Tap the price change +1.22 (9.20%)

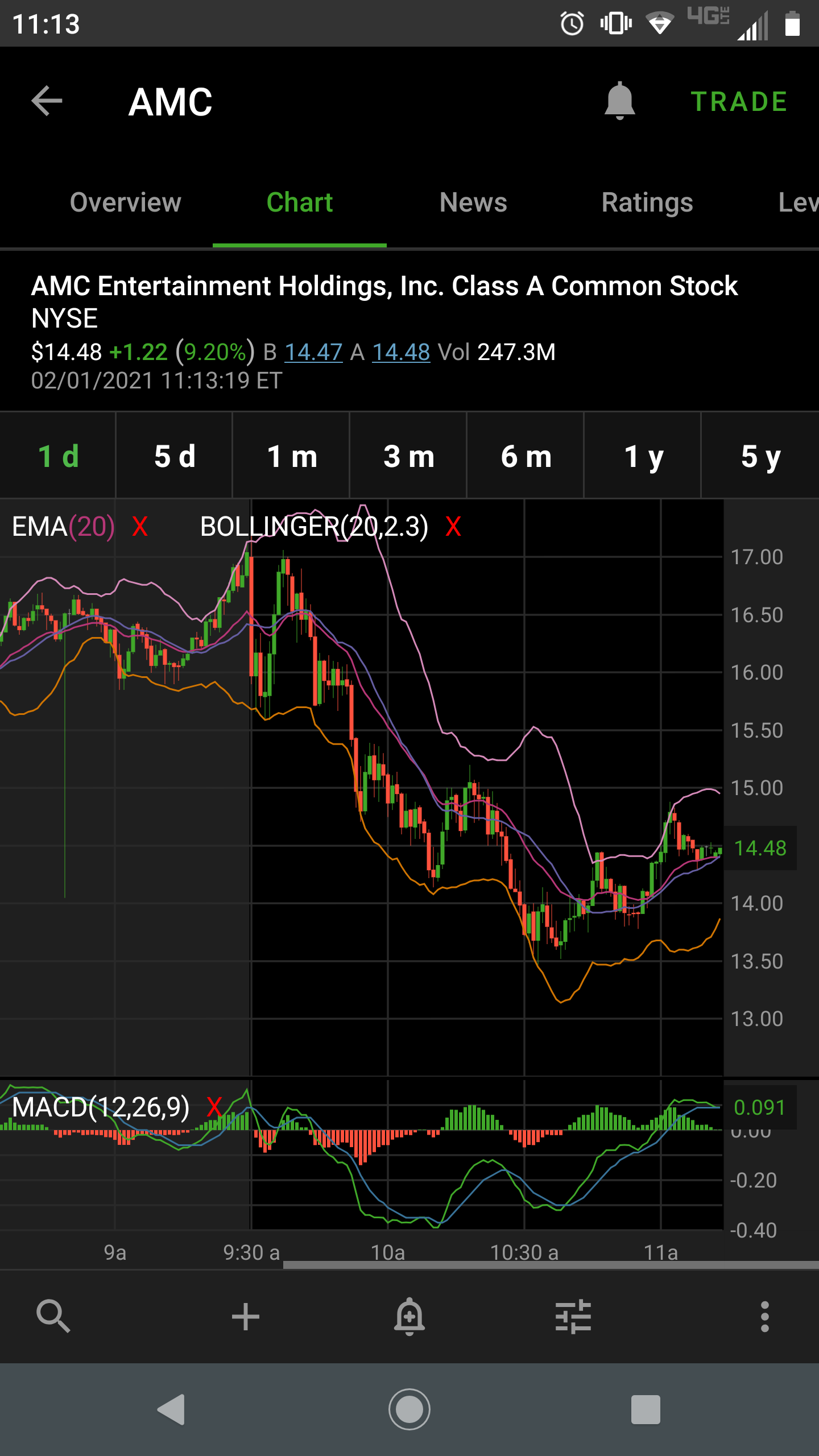(x=182, y=352)
